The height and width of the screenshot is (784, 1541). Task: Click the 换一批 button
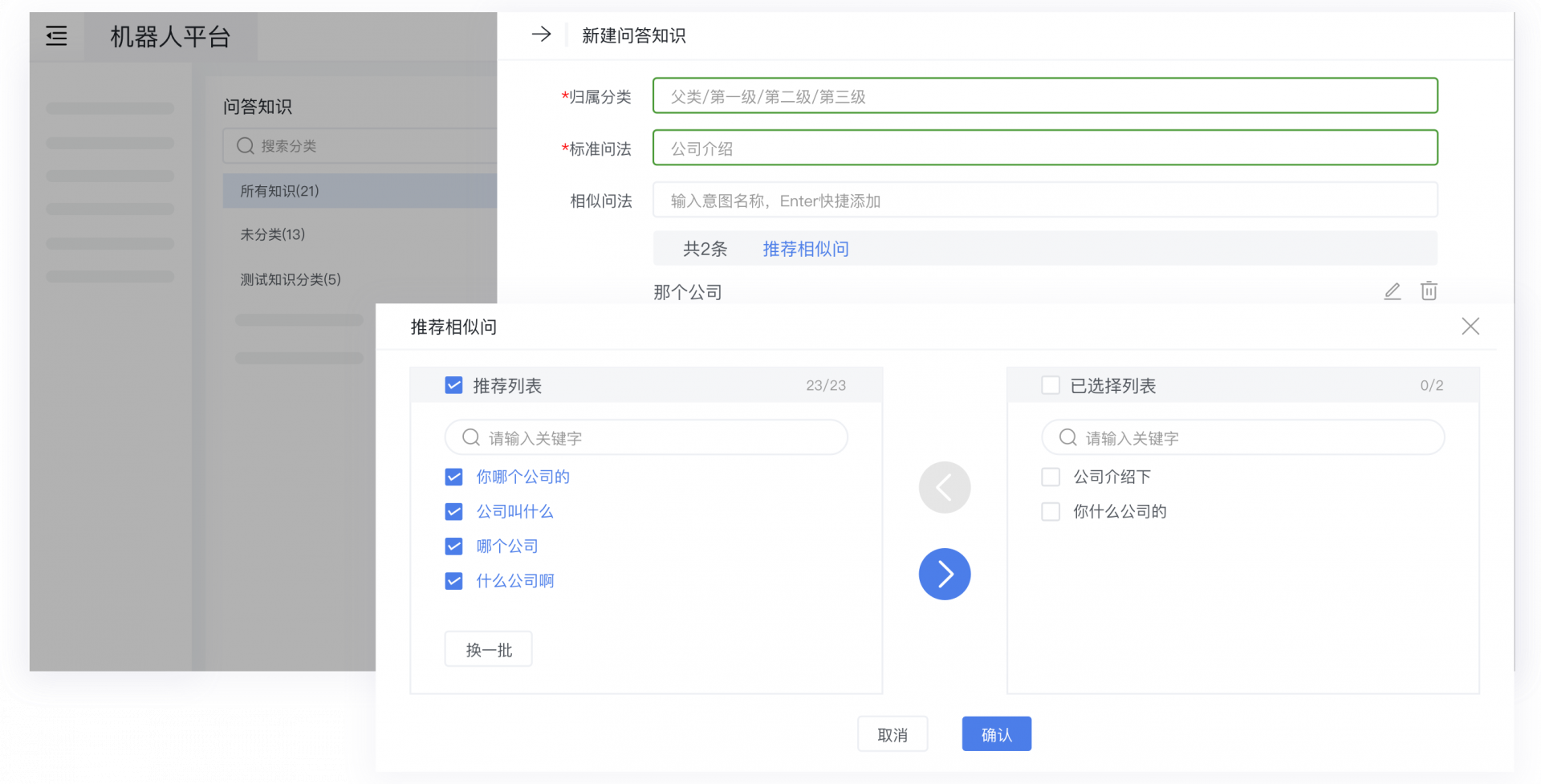(x=489, y=649)
